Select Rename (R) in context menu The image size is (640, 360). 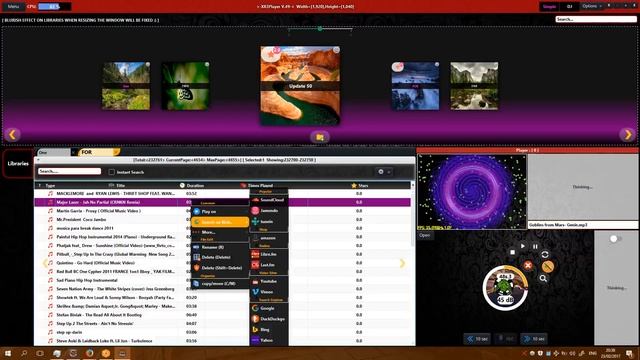[x=220, y=247]
